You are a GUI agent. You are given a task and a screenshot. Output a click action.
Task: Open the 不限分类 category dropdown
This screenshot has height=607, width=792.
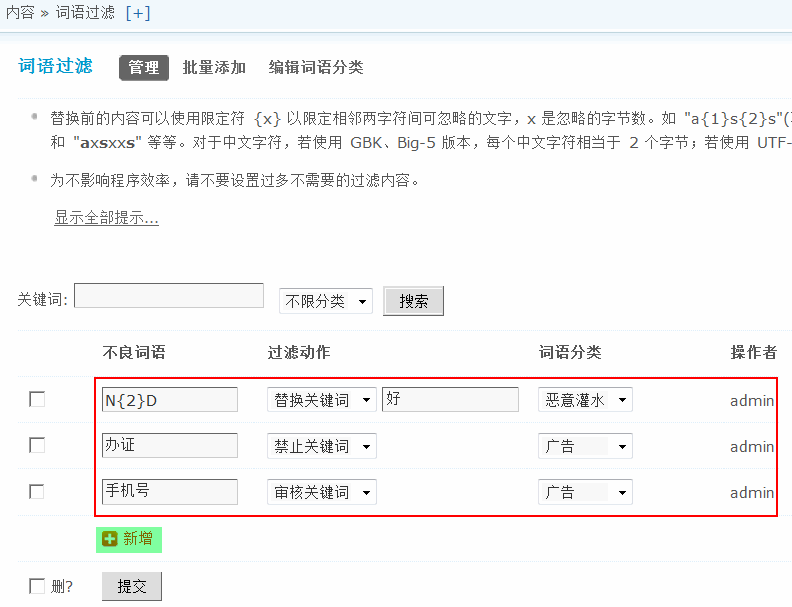[325, 301]
